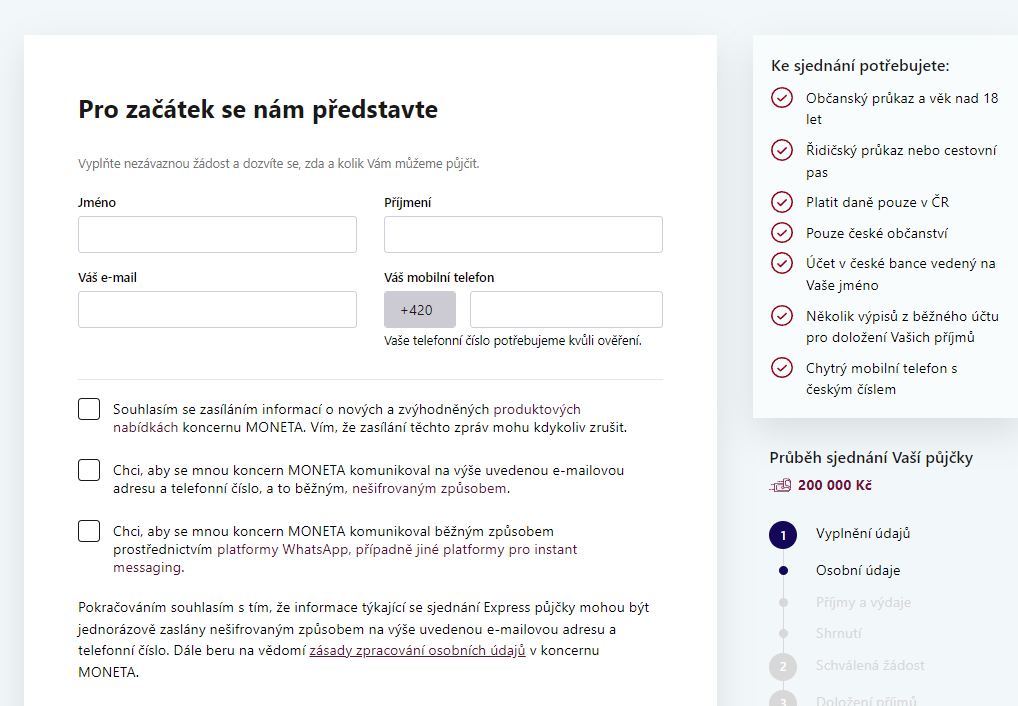1018x706 pixels.
Task: Click the Jméno input field
Action: pyautogui.click(x=217, y=234)
